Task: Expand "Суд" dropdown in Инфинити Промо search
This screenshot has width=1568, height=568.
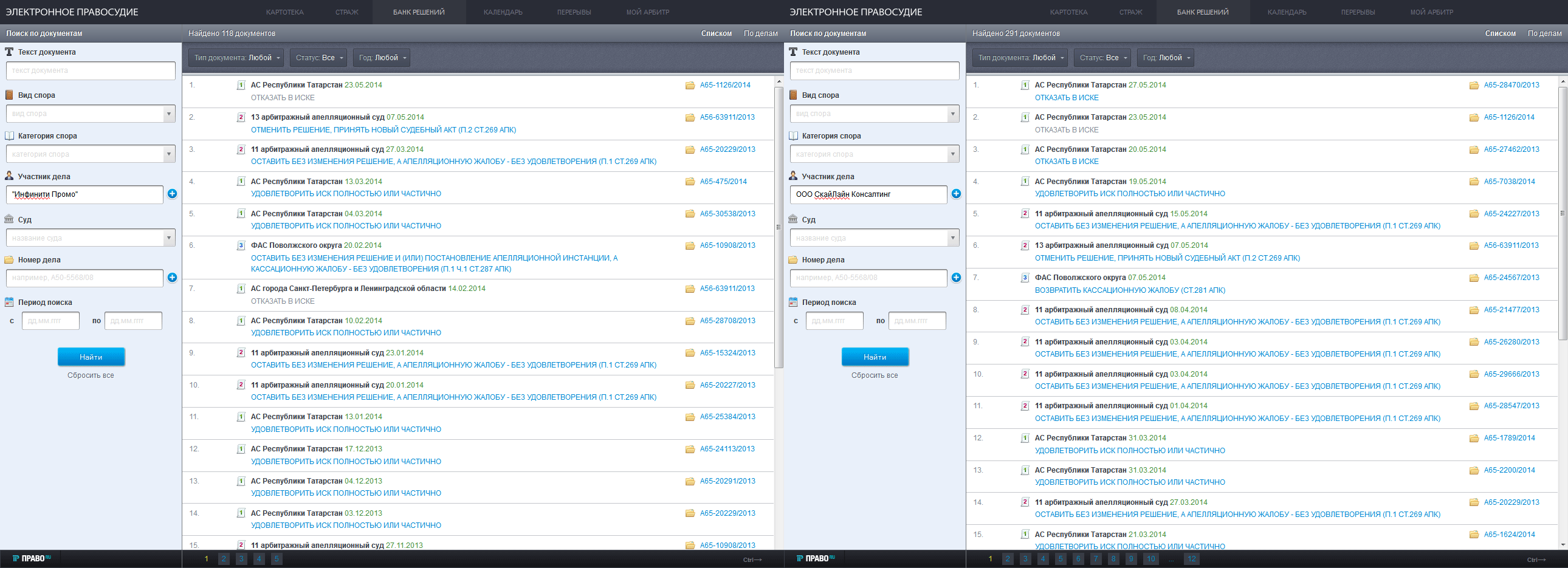Action: point(169,238)
